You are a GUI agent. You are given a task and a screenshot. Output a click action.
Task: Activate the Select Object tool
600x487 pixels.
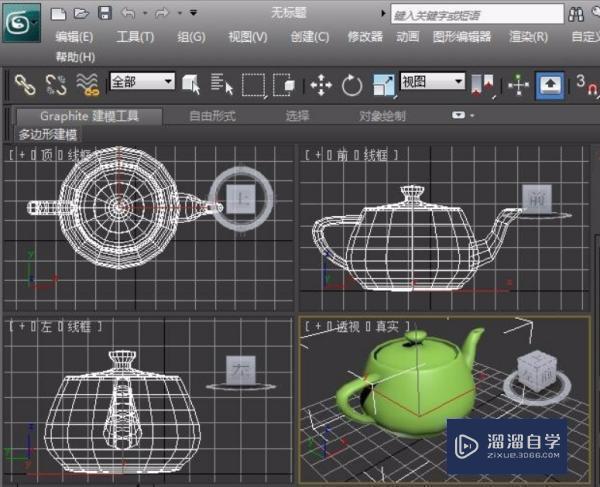[191, 85]
